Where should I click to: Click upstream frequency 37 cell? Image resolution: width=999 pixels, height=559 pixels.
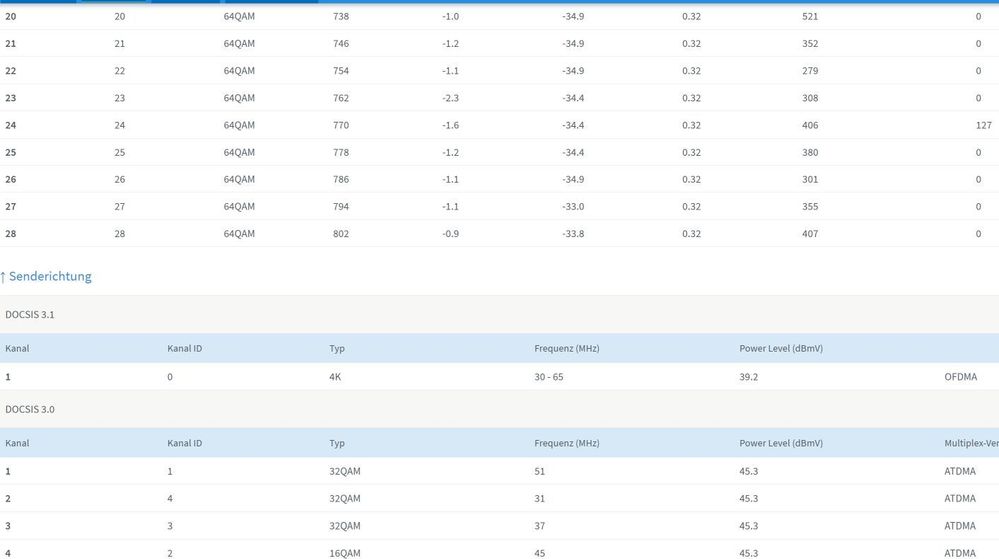[540, 526]
